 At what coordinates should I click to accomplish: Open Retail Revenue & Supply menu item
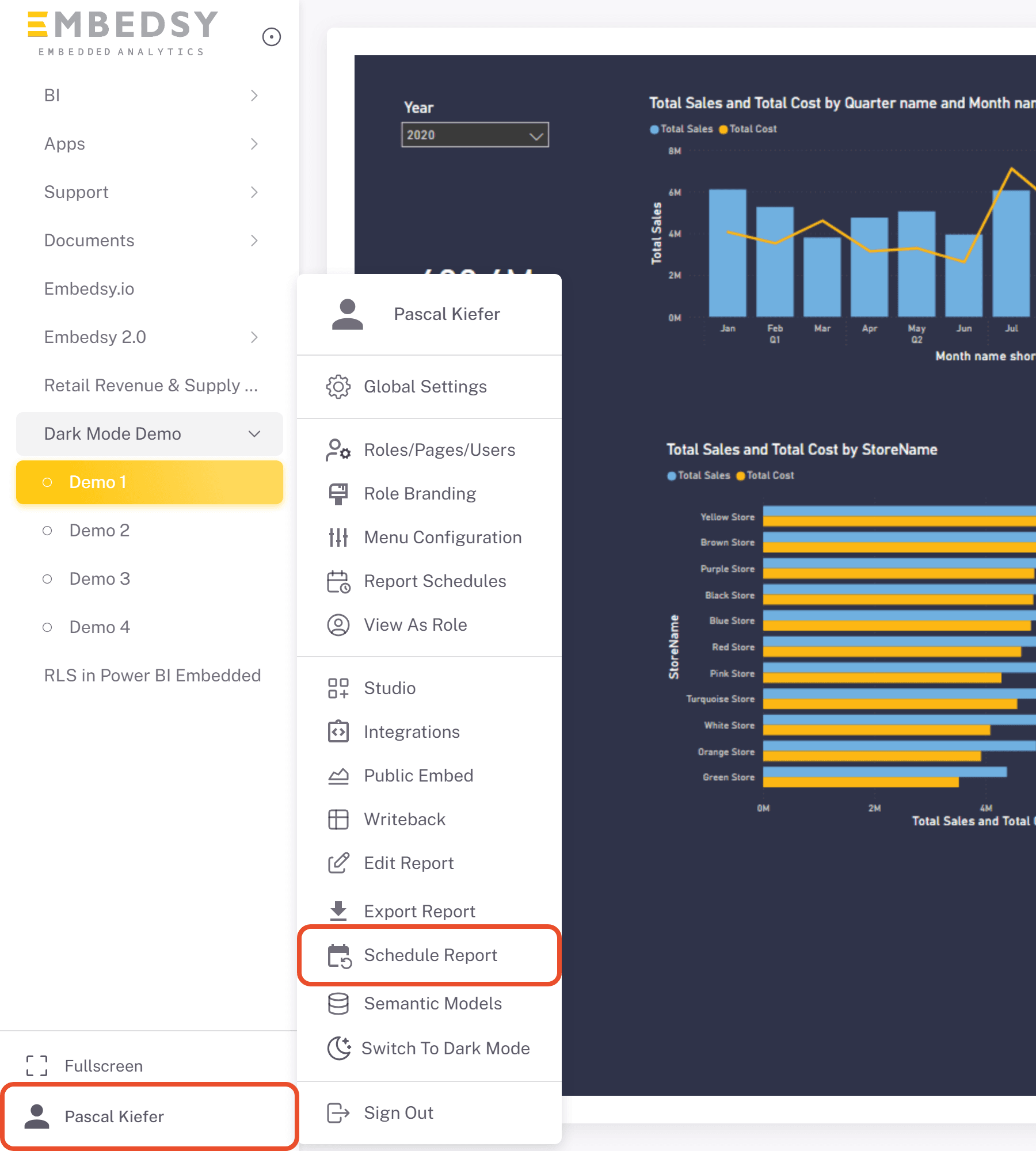pos(150,386)
